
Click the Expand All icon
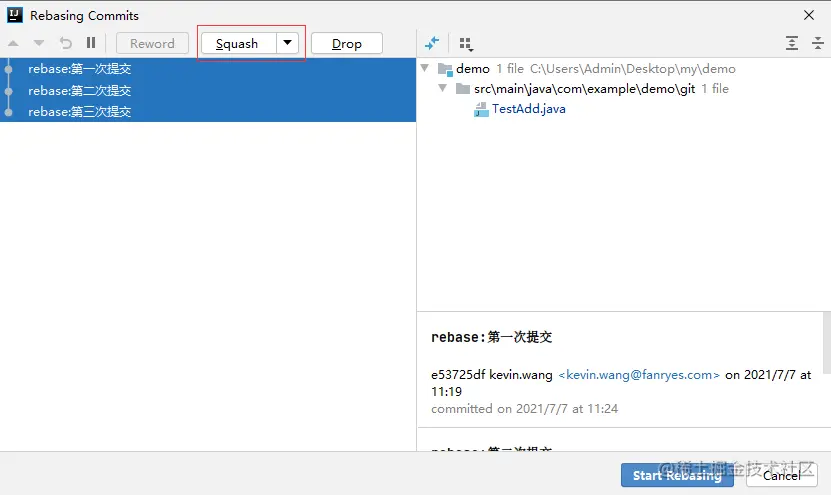pyautogui.click(x=792, y=43)
